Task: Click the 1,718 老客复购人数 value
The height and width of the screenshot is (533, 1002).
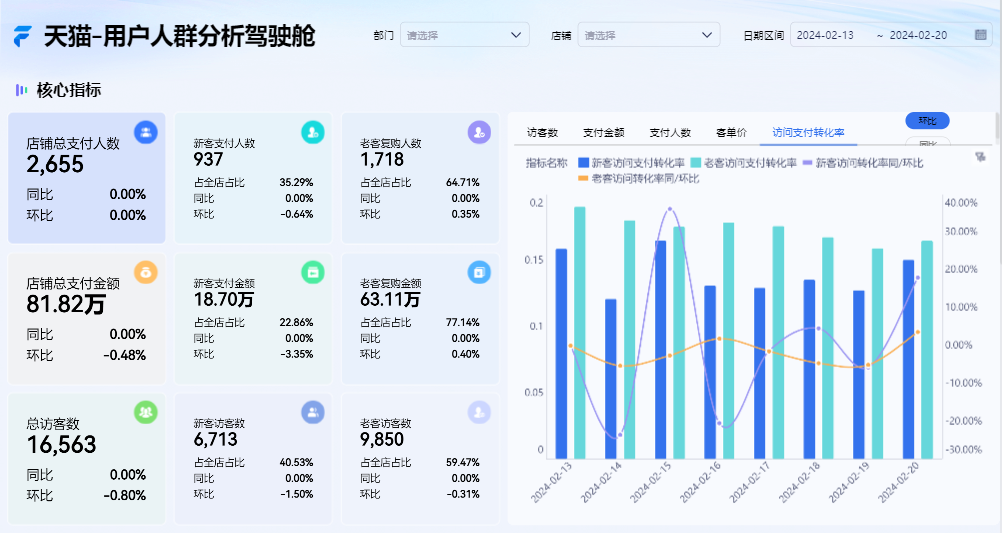Action: tap(382, 160)
